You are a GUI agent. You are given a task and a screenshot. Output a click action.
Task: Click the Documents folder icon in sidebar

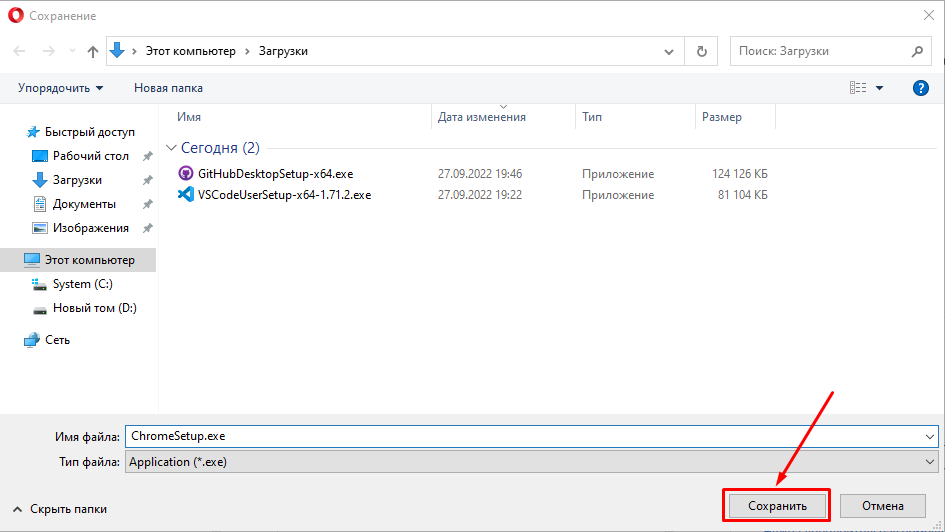(x=40, y=204)
